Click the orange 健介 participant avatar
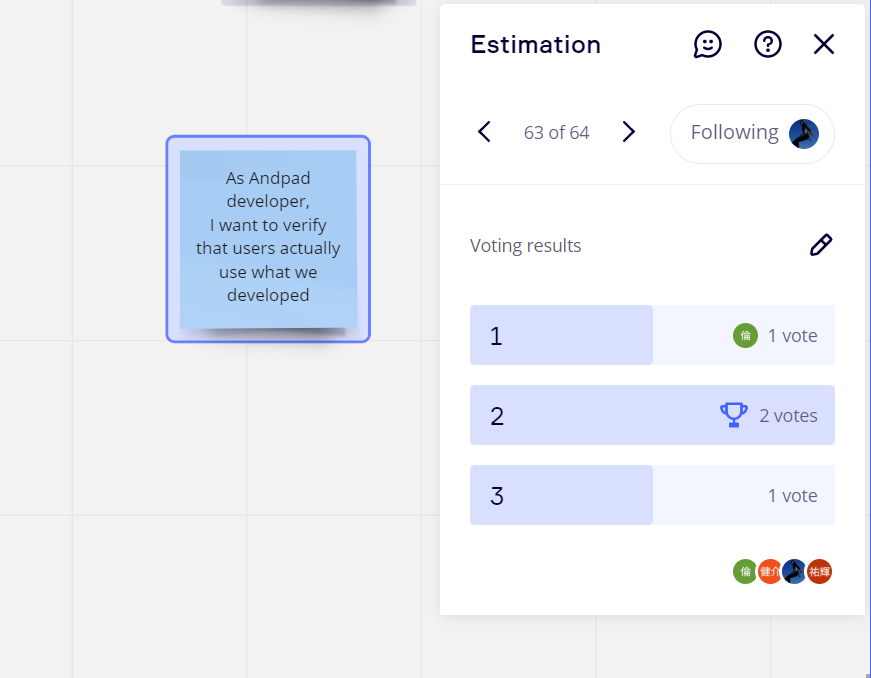 [x=770, y=571]
